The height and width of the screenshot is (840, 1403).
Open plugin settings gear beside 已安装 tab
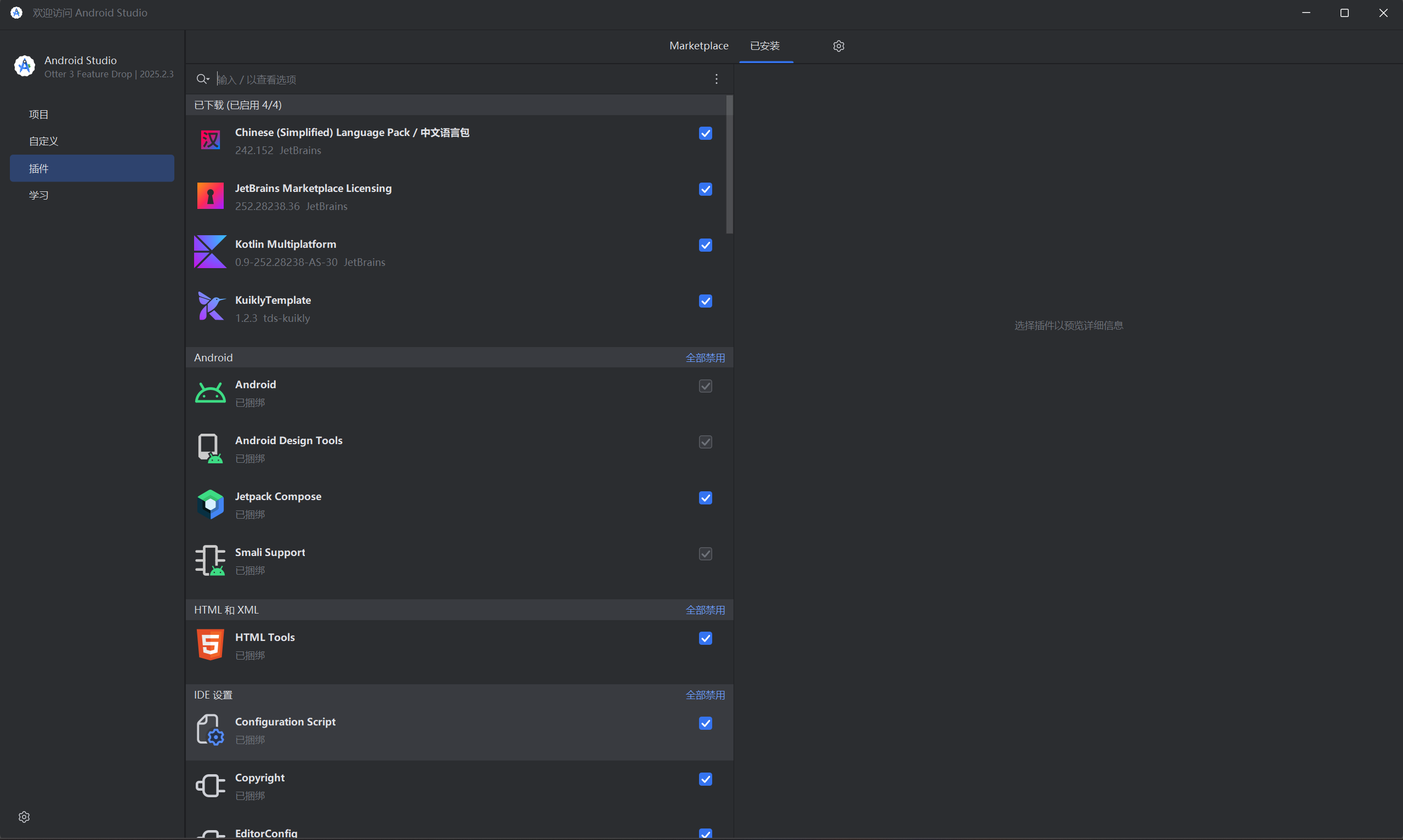[x=838, y=46]
